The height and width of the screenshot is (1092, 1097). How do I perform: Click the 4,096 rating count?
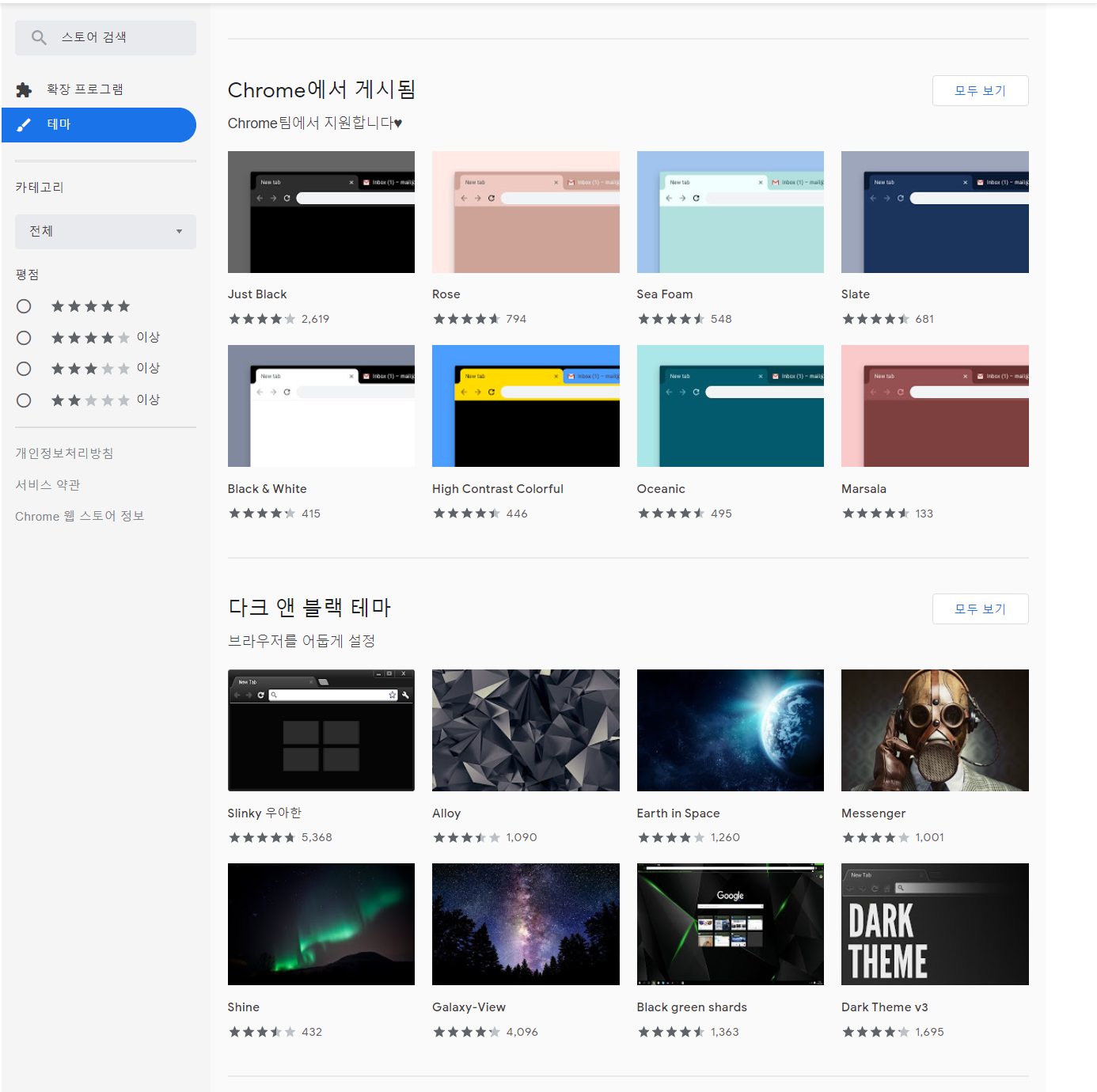522,1032
